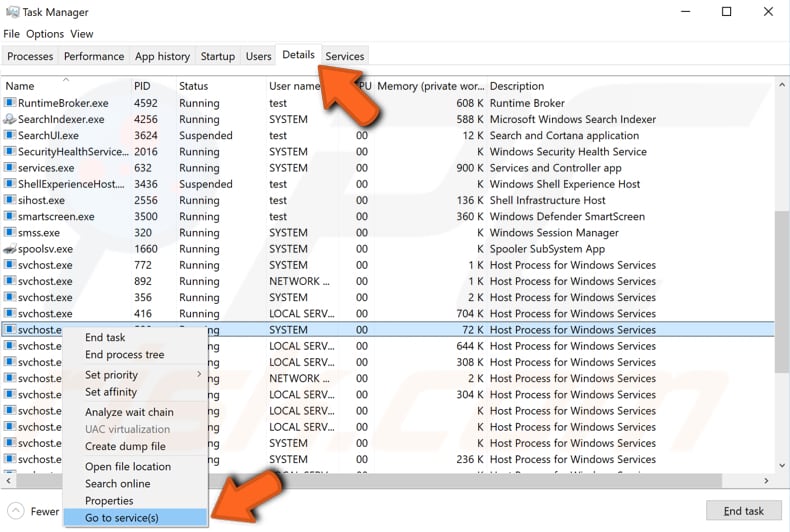
Task: Click the vertical scrollbar thumb
Action: click(782, 292)
